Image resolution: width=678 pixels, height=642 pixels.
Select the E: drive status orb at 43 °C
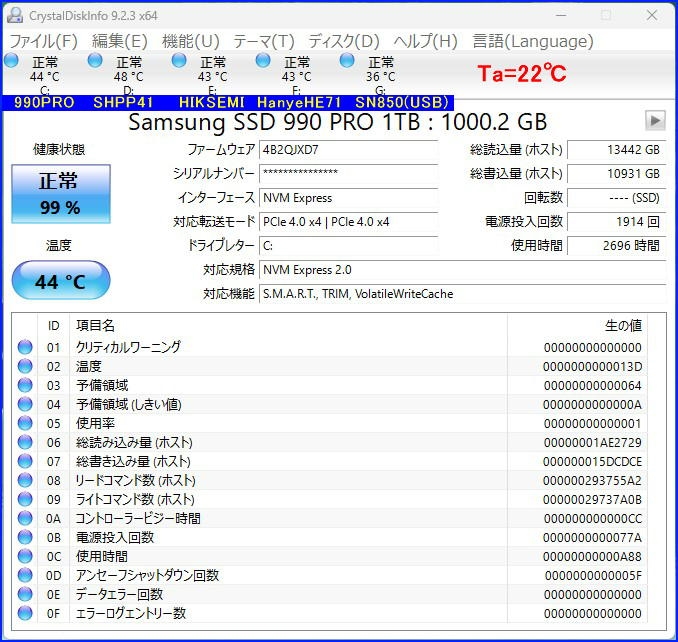[179, 60]
